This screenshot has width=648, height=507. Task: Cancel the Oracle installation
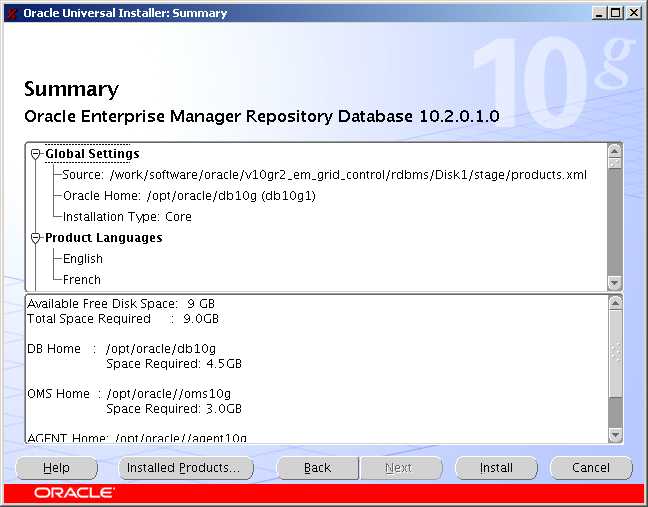(x=591, y=468)
